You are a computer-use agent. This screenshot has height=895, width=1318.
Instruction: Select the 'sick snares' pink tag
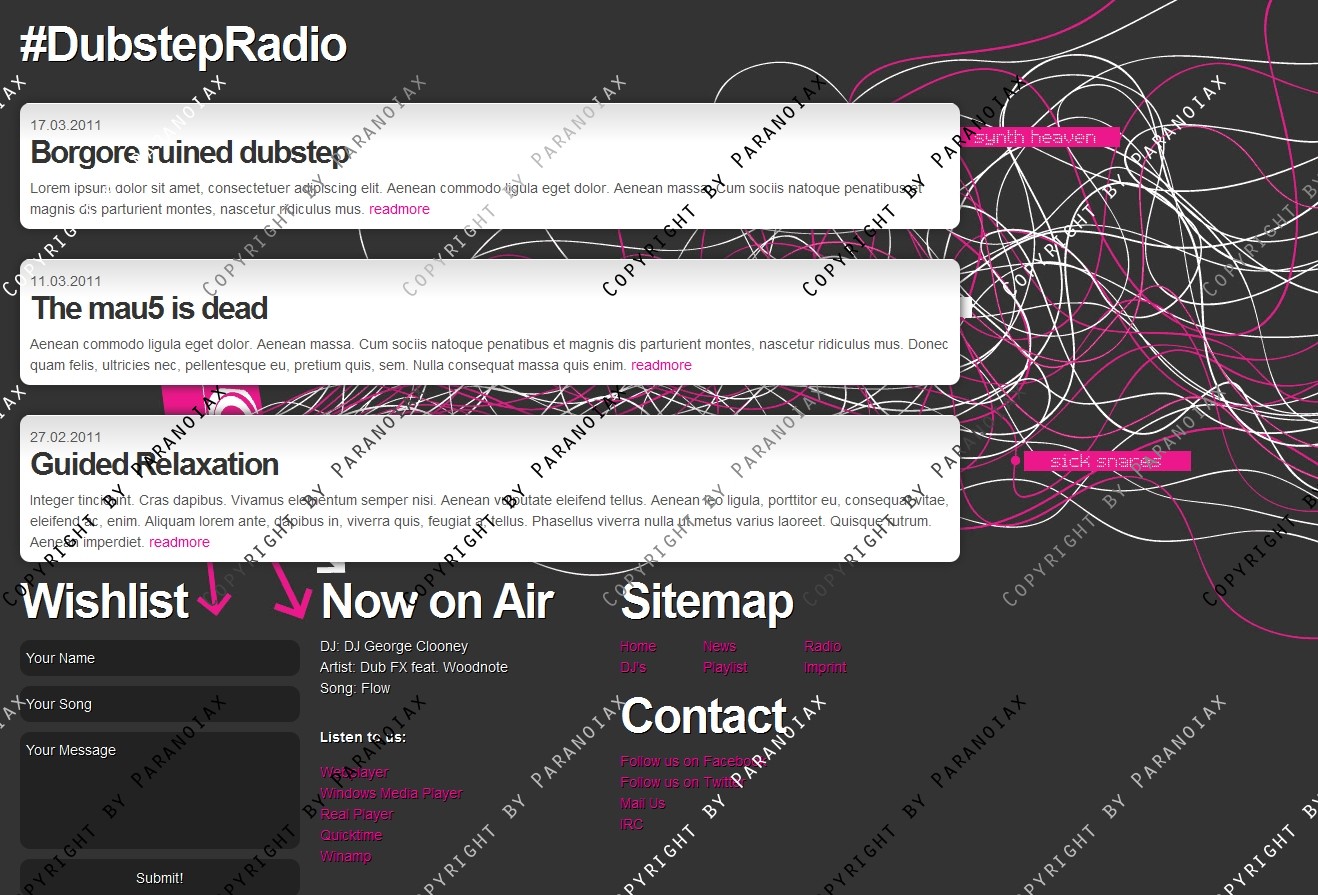(x=1106, y=461)
